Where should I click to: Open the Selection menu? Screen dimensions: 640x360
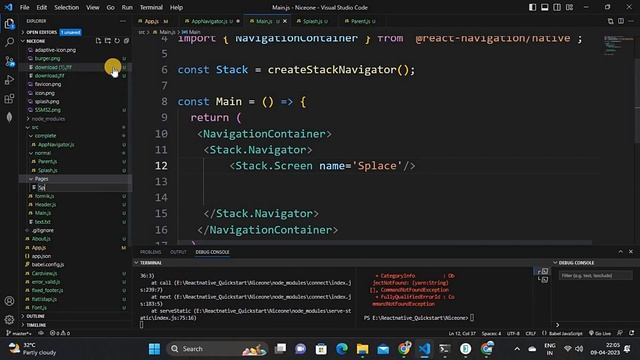[x=67, y=7]
